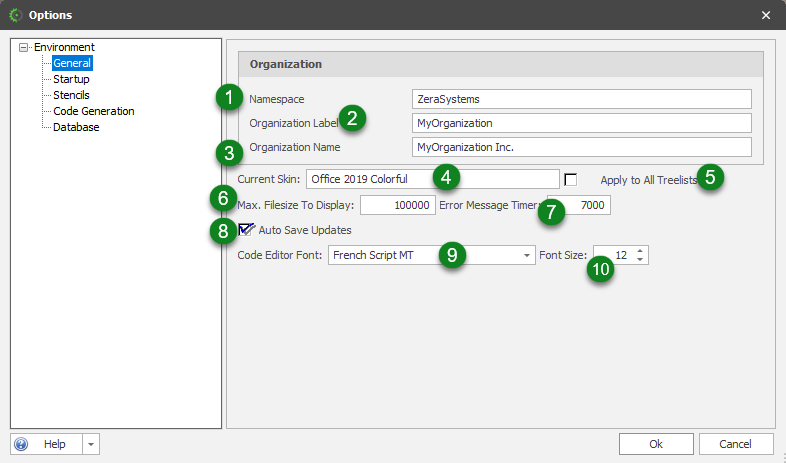Uncheck the Auto Save Updates checkbox

(x=245, y=230)
